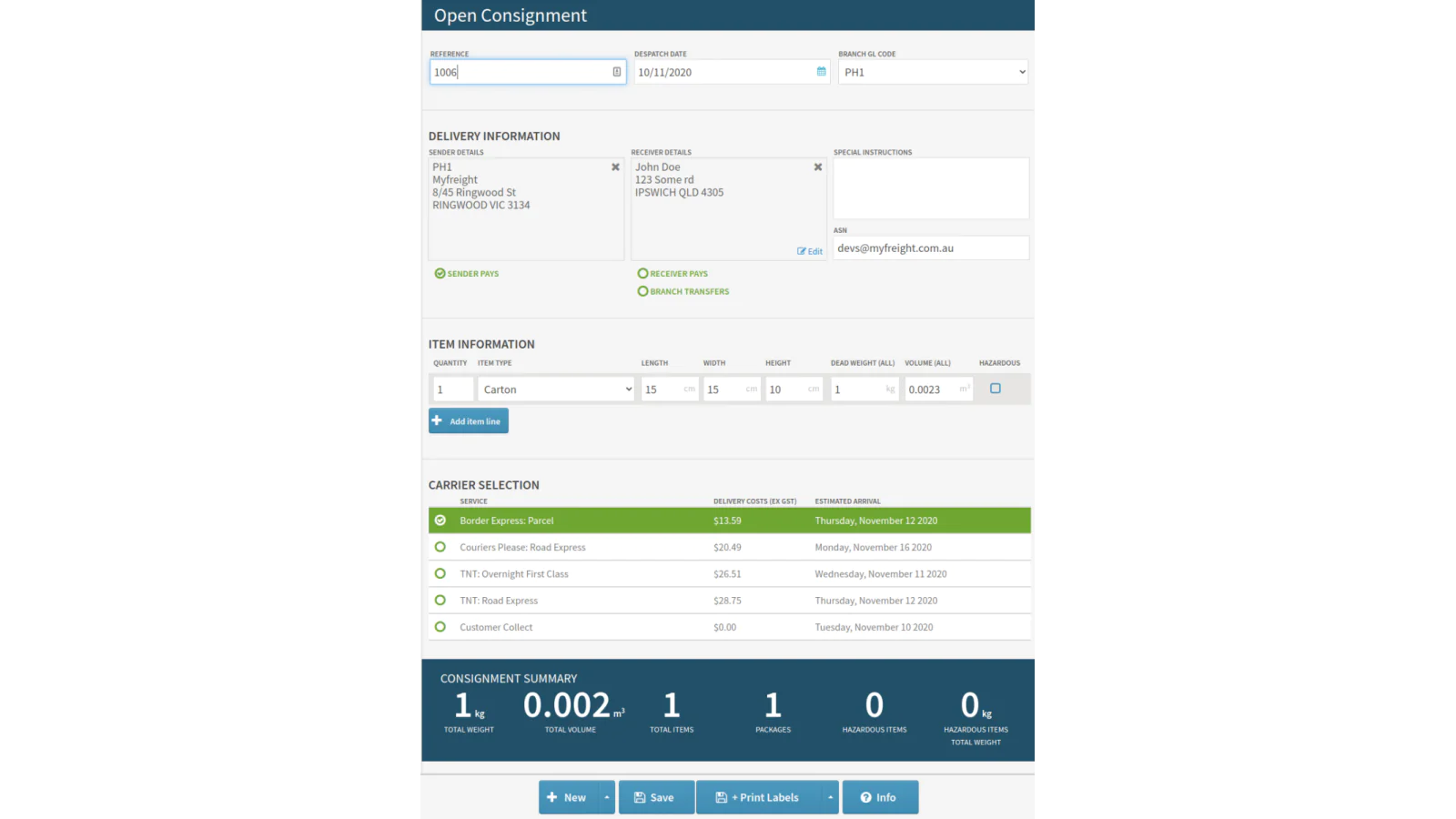Save the consignment
The image size is (1456, 819).
pyautogui.click(x=656, y=797)
